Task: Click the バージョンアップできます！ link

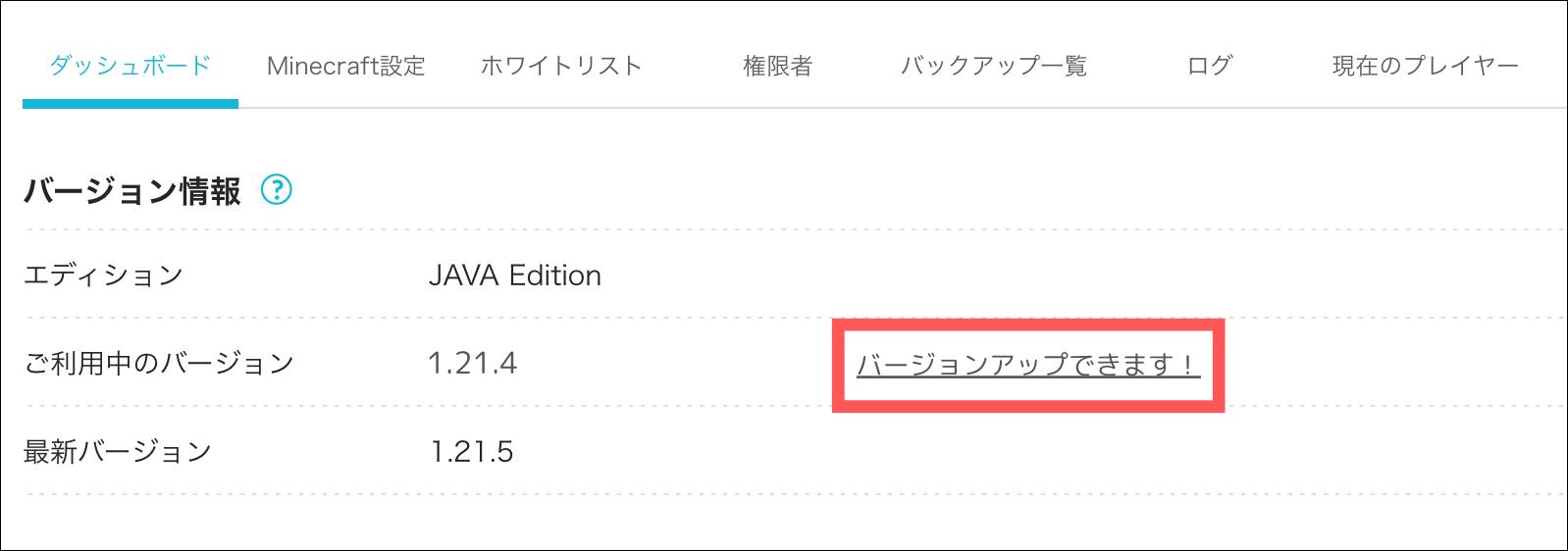Action: 1028,365
